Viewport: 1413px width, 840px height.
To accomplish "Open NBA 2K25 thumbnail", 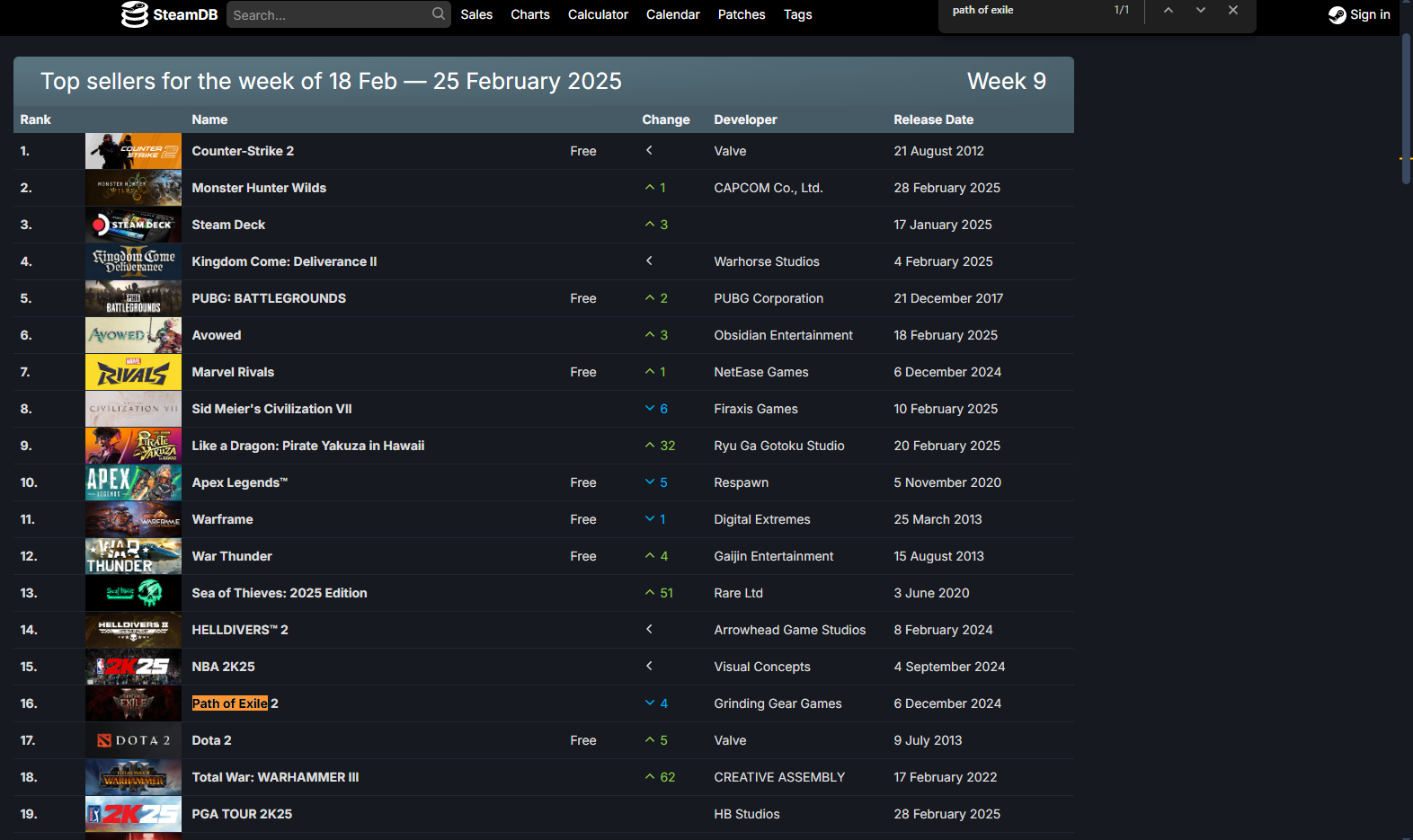I will pyautogui.click(x=133, y=667).
